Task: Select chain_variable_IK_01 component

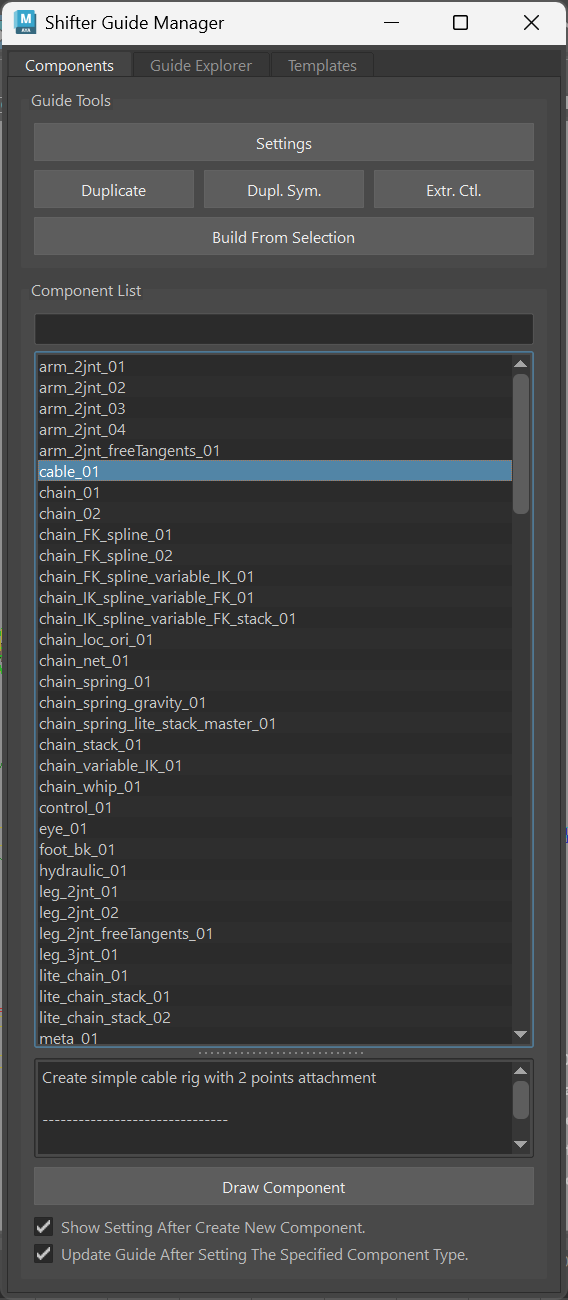Action: pos(274,766)
